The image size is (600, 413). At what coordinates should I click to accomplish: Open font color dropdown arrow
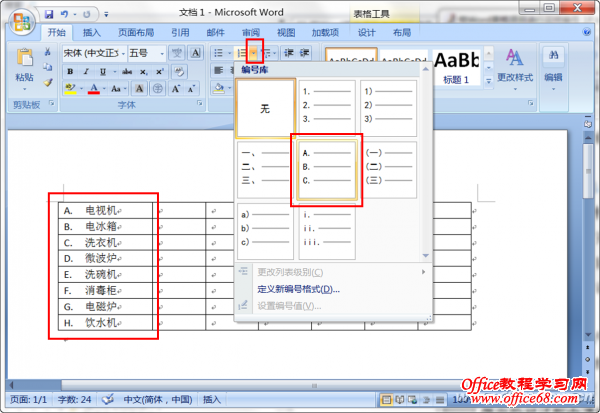point(104,89)
